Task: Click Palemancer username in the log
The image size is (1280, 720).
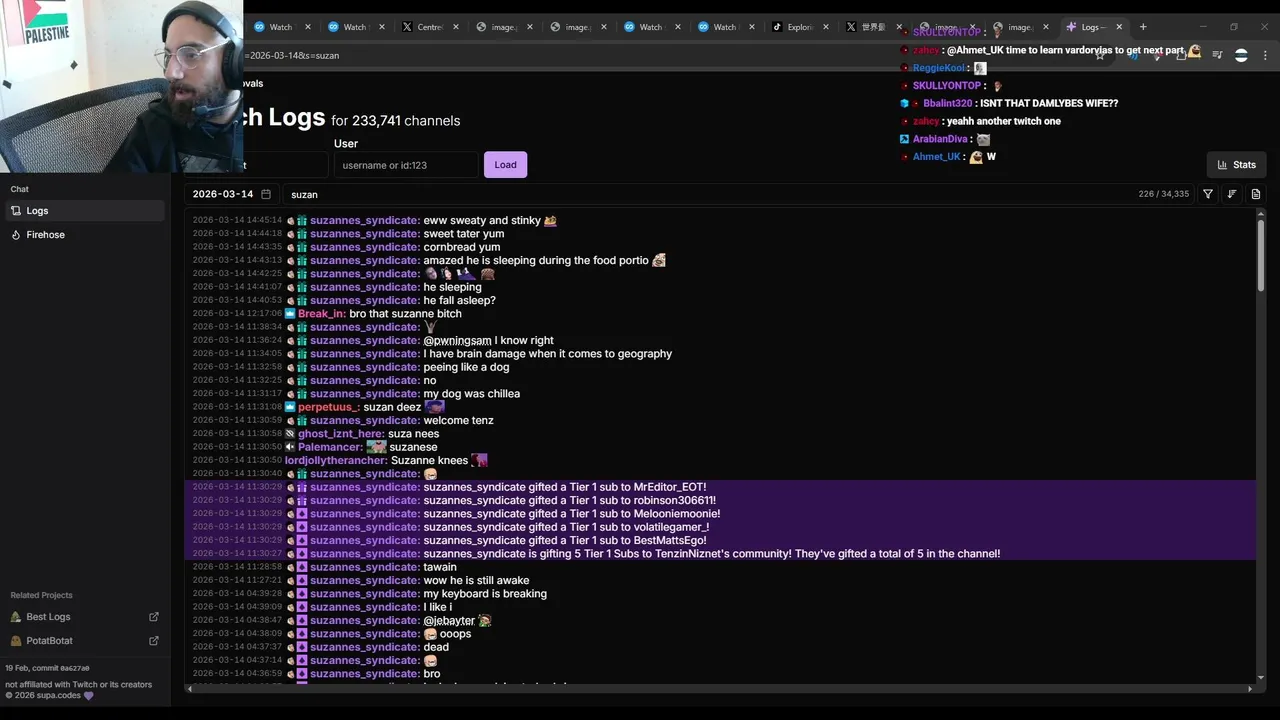Action: 330,447
